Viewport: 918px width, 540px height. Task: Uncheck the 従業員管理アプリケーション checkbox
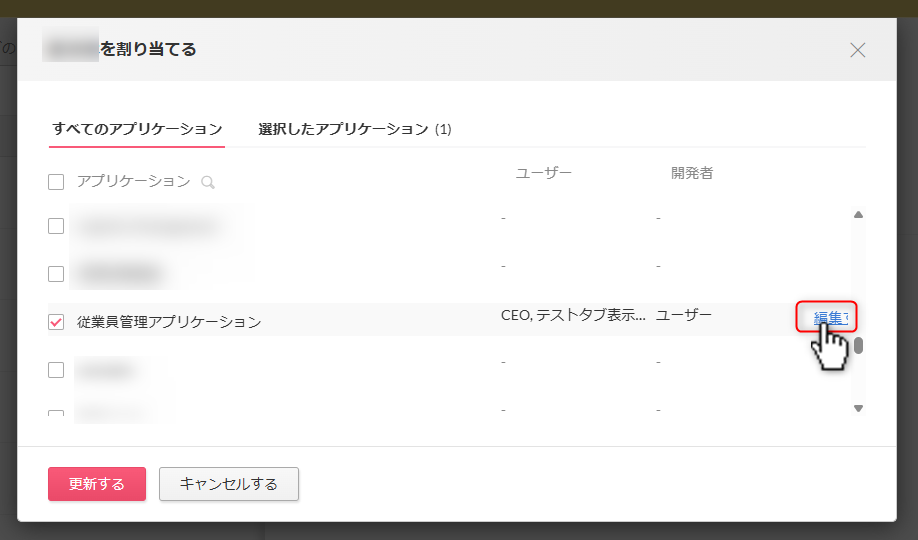click(56, 322)
